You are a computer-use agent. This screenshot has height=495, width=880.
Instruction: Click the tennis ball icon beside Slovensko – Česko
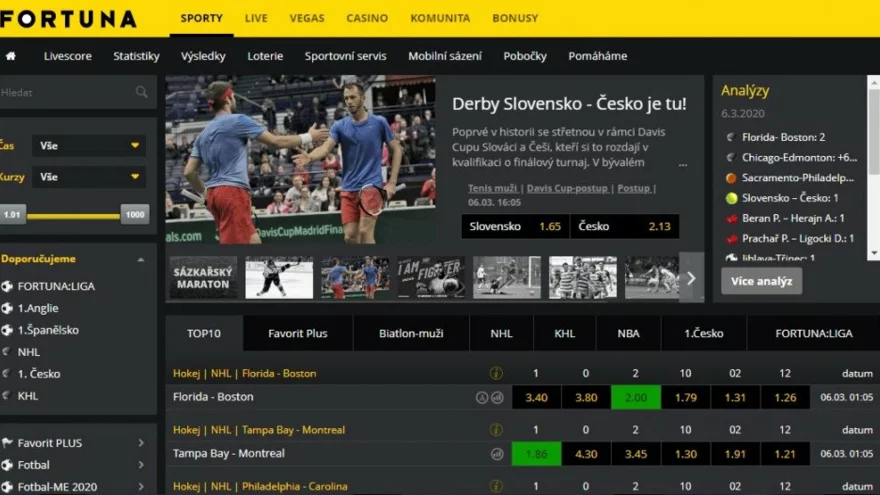coord(731,198)
